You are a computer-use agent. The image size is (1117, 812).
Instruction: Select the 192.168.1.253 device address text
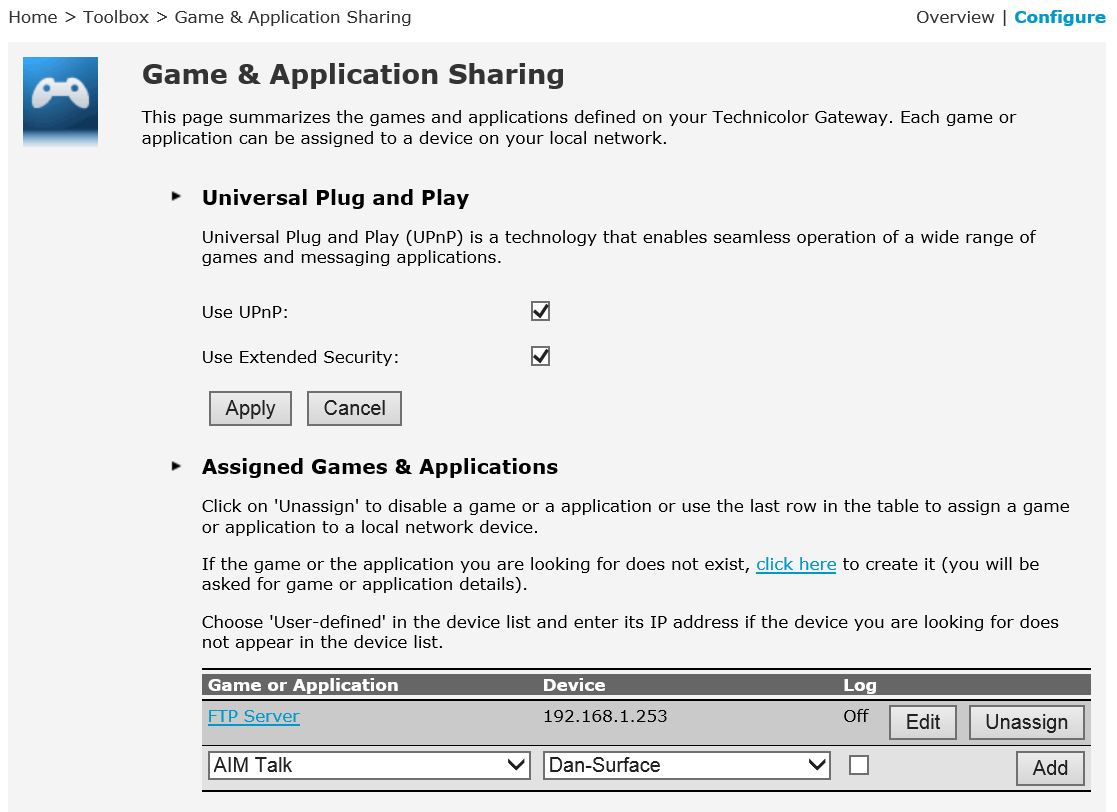[x=605, y=717]
